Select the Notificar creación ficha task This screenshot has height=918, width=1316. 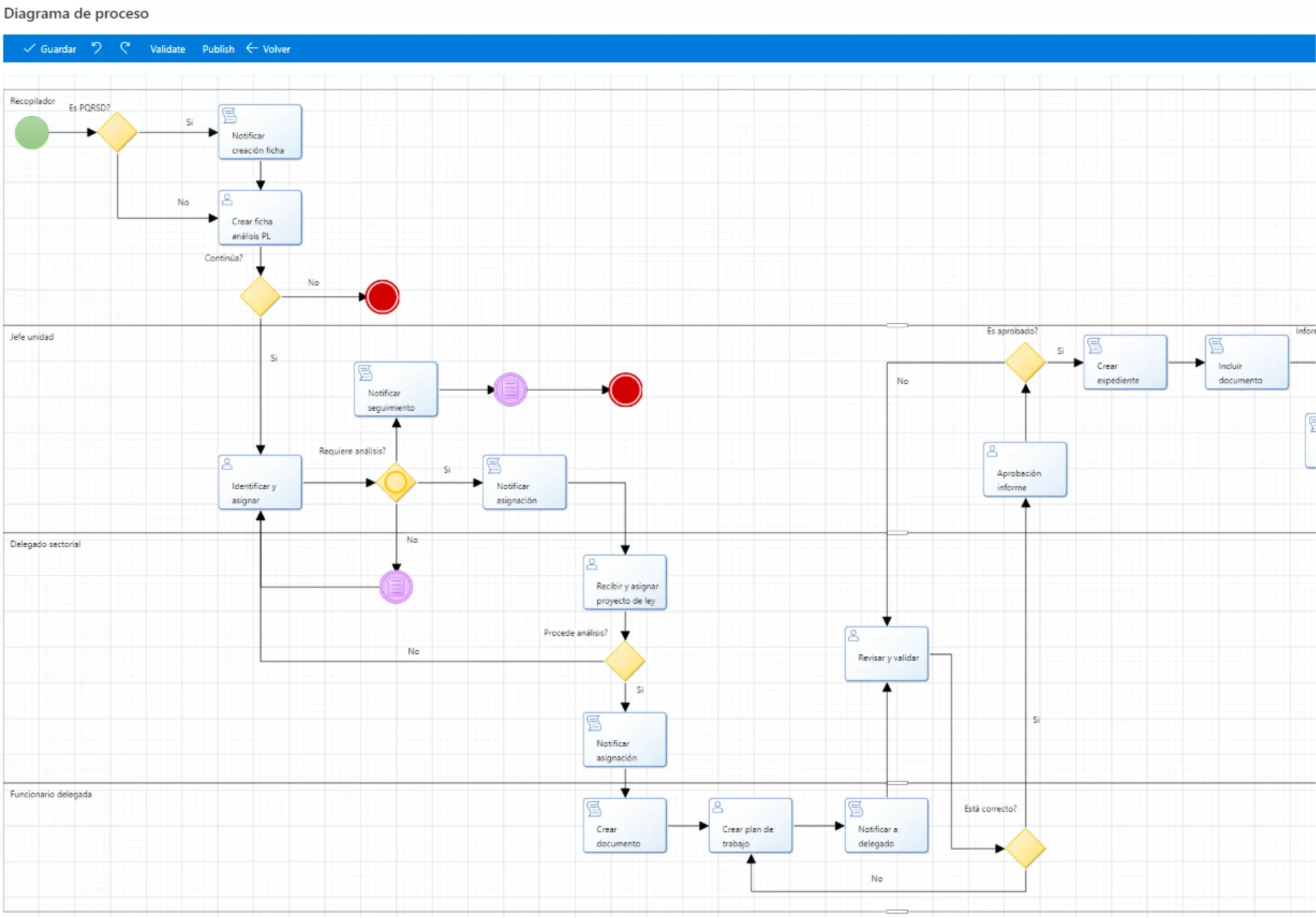pyautogui.click(x=260, y=133)
